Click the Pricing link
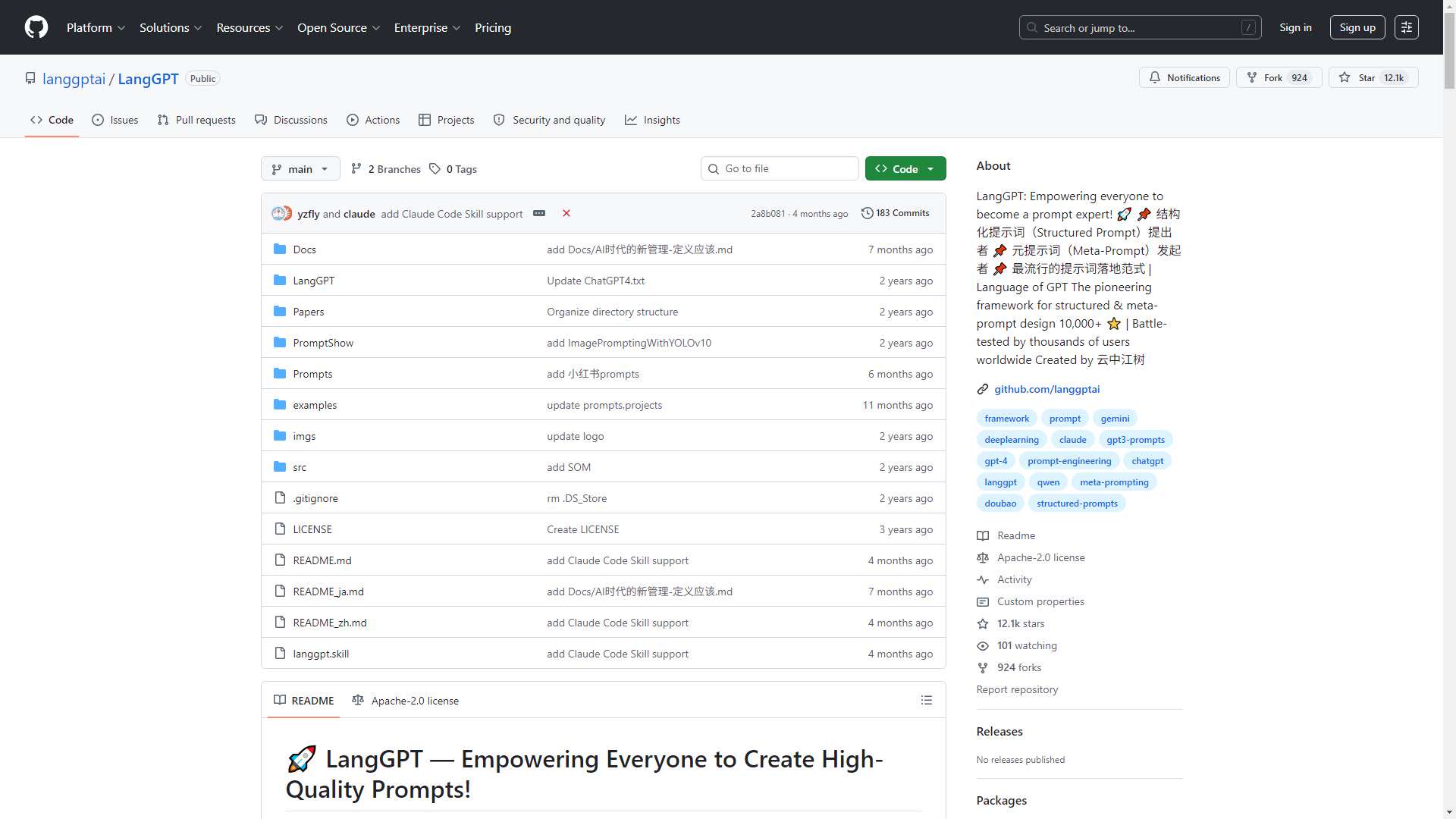The image size is (1456, 819). point(493,27)
